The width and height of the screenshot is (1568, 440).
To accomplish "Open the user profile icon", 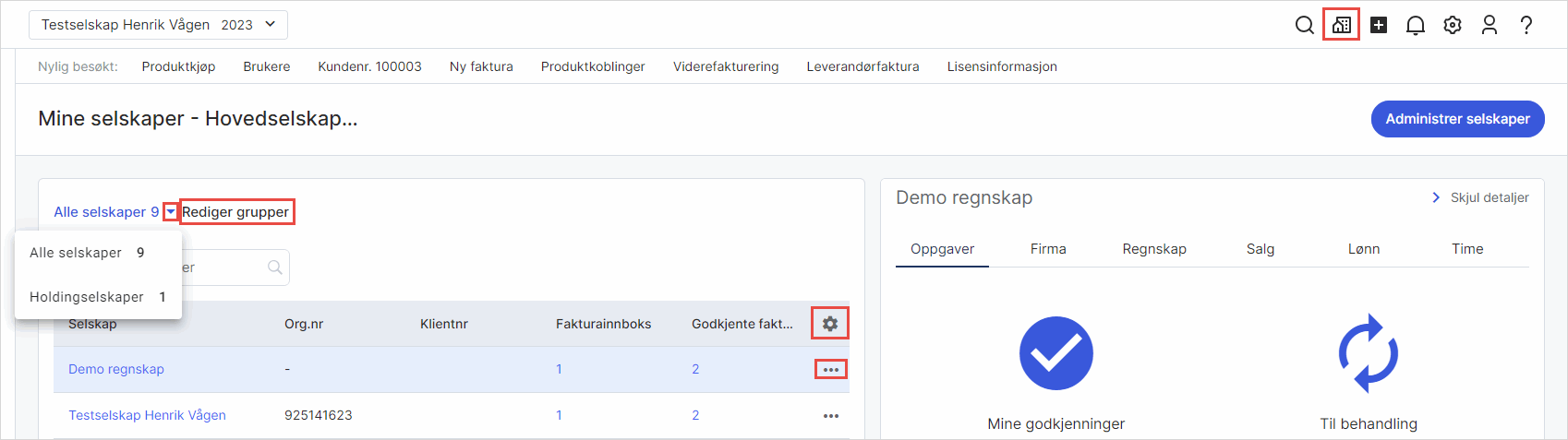I will [1489, 25].
